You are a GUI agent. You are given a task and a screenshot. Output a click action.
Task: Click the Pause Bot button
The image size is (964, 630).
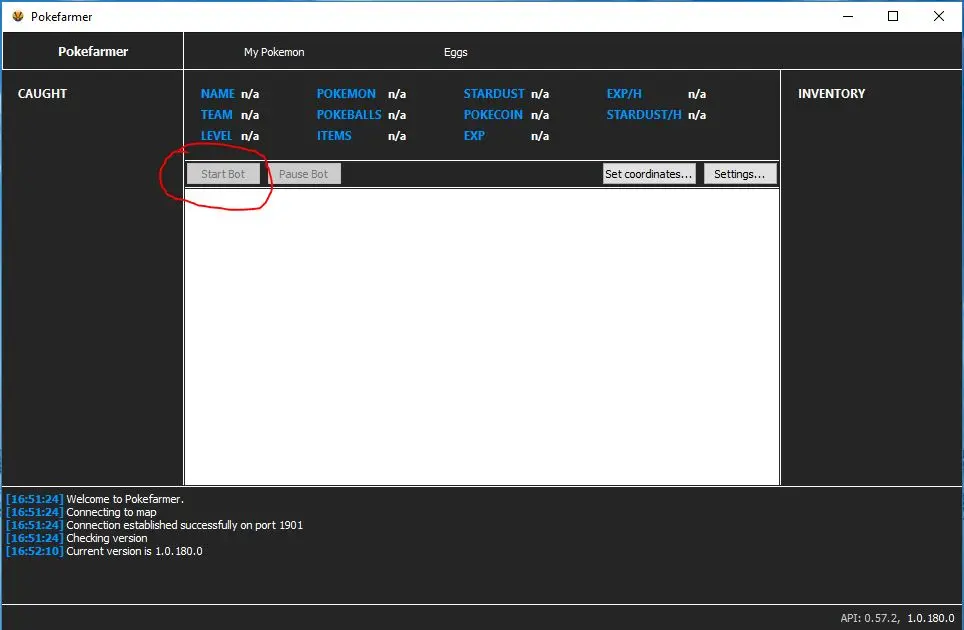(x=303, y=174)
